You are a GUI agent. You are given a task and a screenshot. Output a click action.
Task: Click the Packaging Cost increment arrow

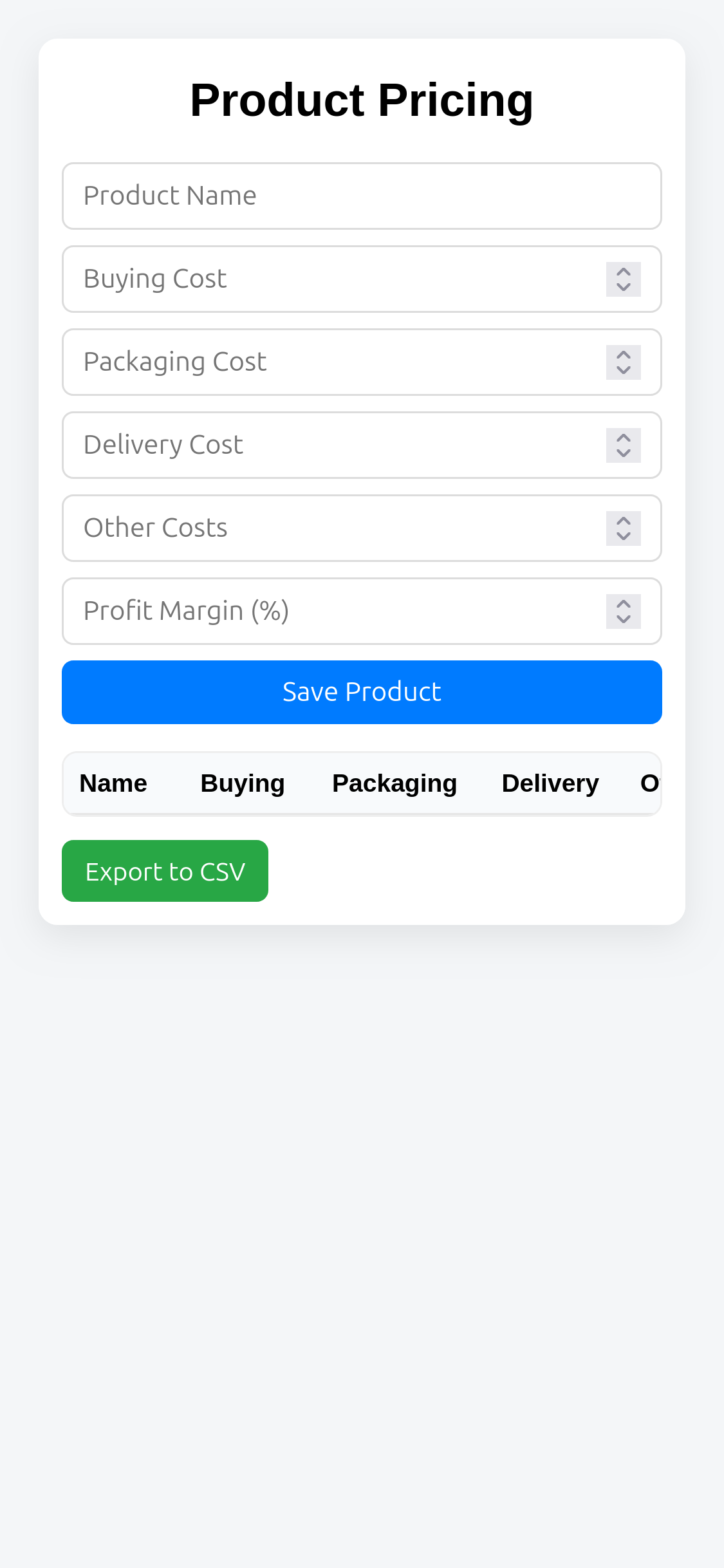click(x=623, y=355)
